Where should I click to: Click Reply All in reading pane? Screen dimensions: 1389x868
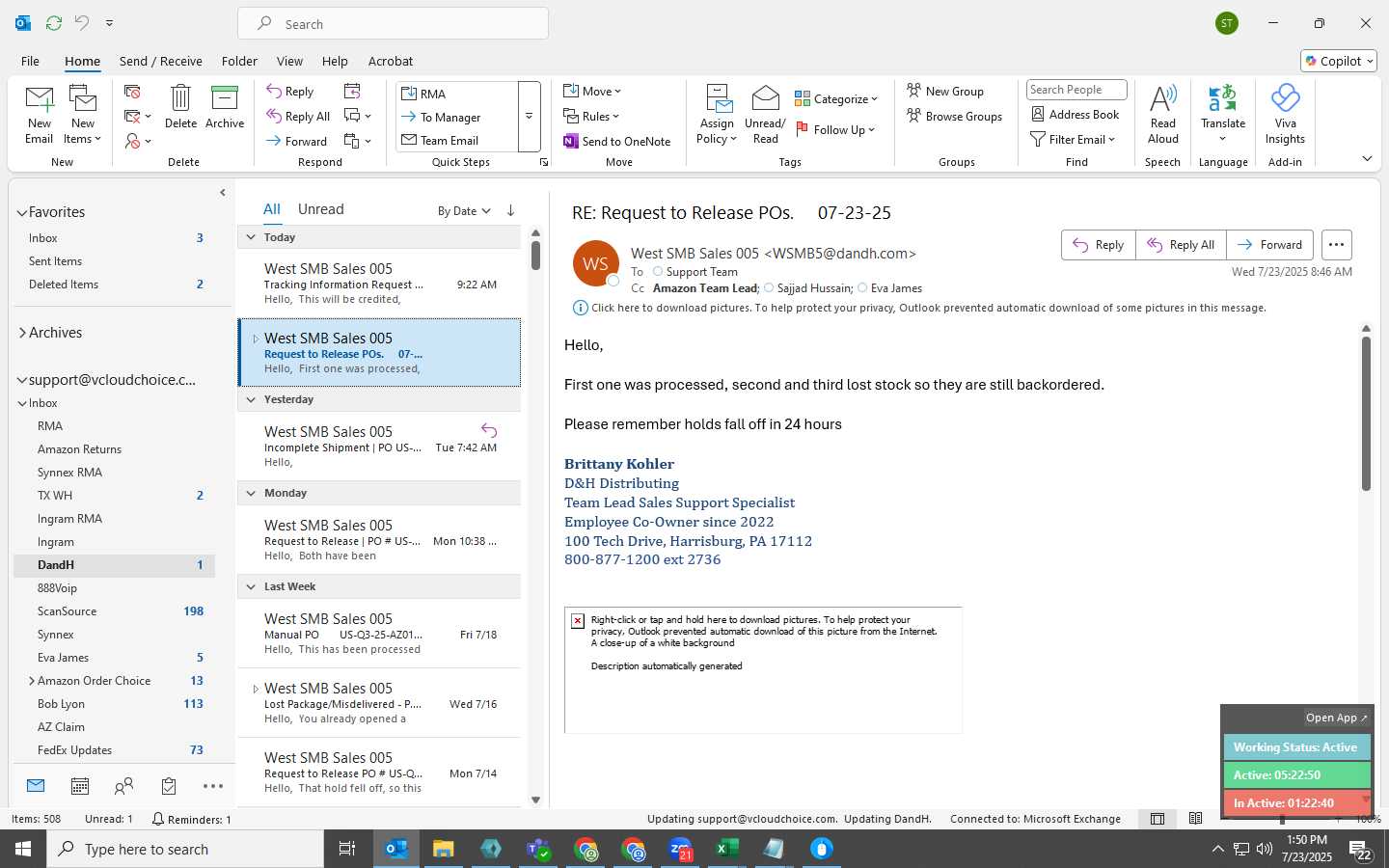(1181, 245)
